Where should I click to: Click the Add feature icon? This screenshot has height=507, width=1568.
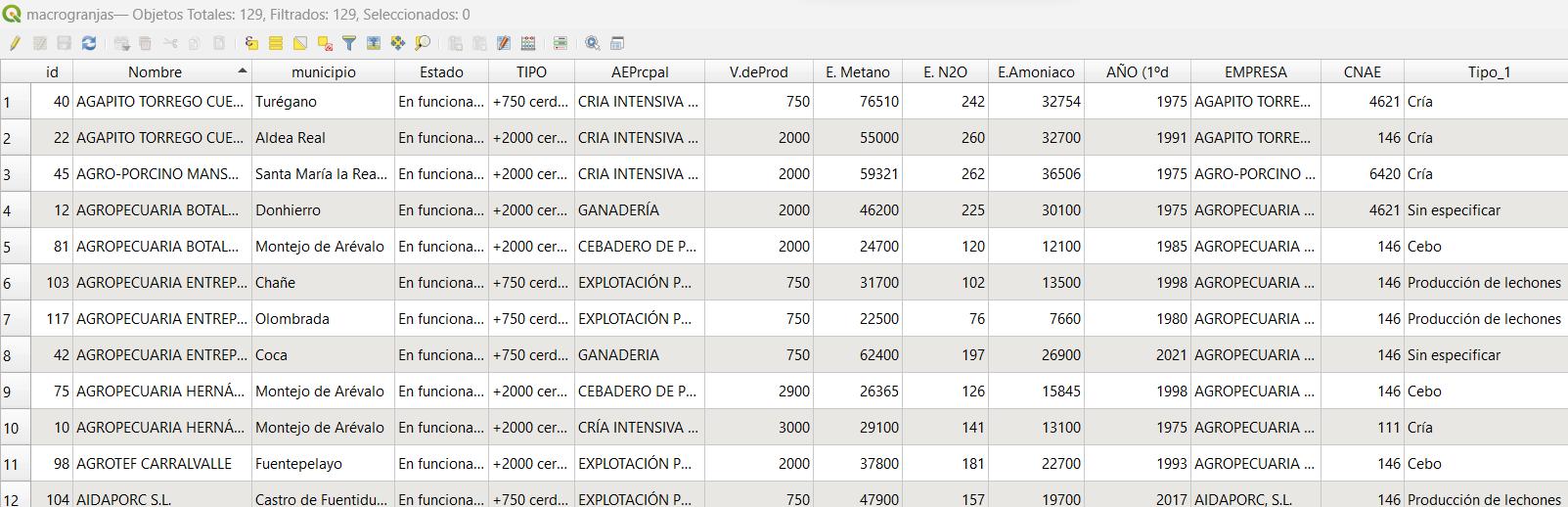(121, 43)
